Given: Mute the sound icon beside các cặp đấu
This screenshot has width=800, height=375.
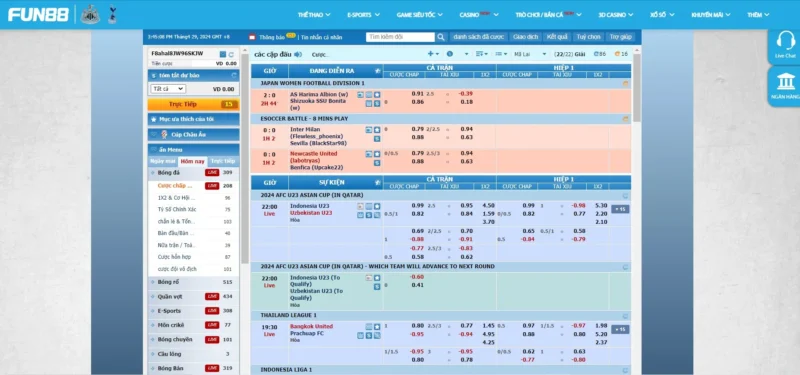Looking at the screenshot, I should (298, 54).
